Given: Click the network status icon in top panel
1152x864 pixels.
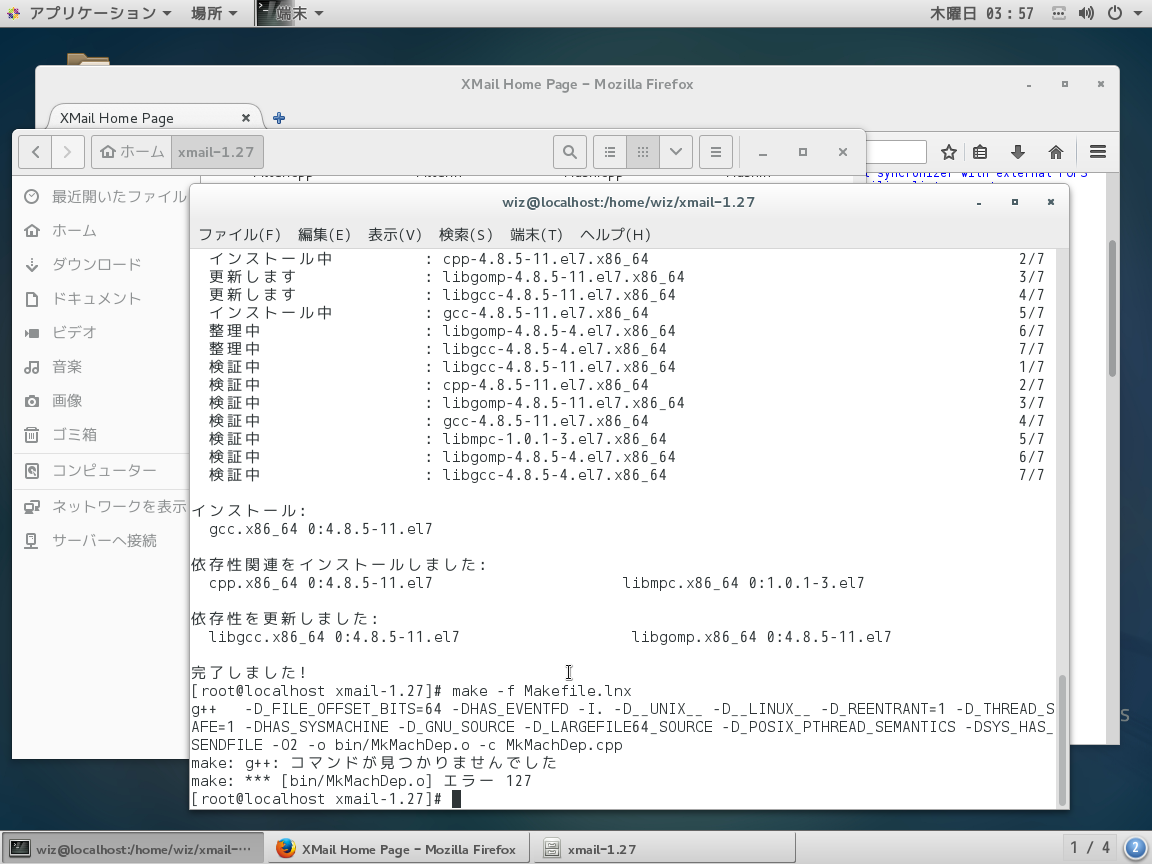Looking at the screenshot, I should tap(1058, 13).
